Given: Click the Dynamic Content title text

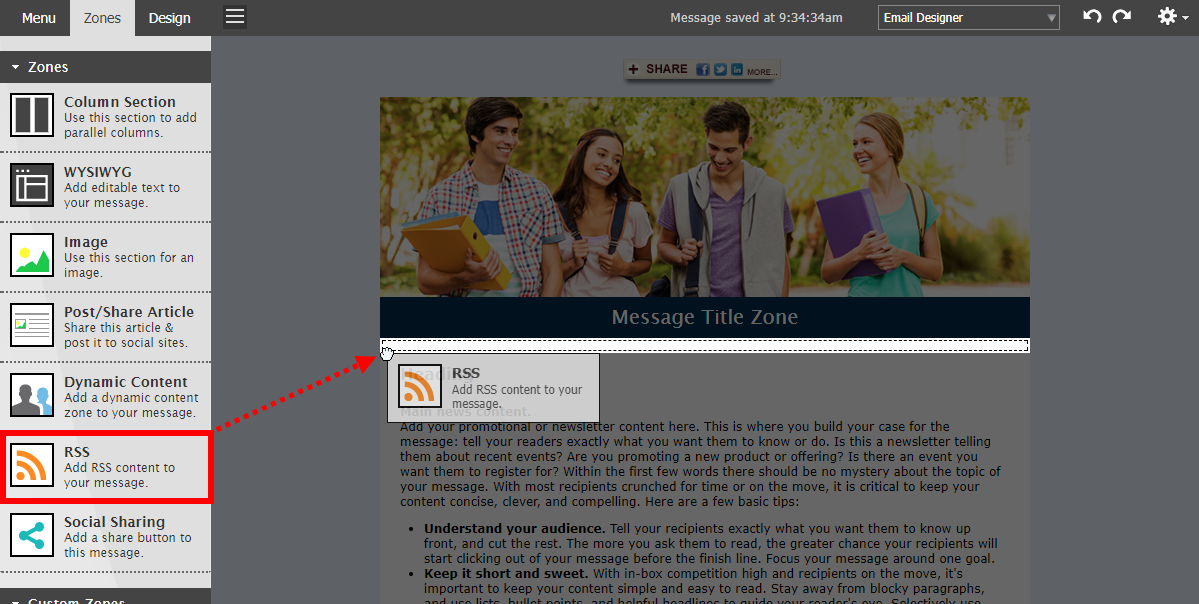Looking at the screenshot, I should coord(125,382).
